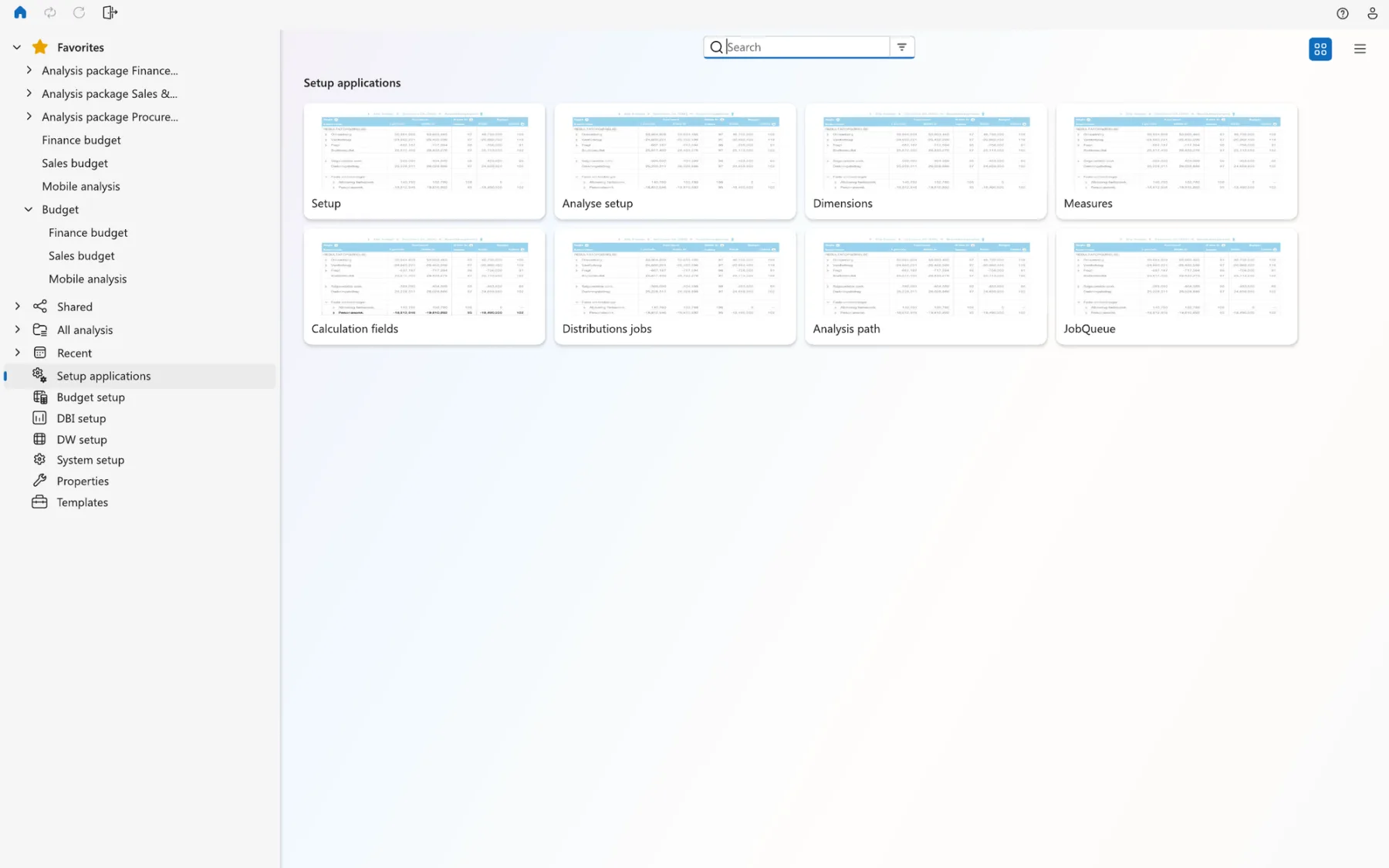Expand the All analysis section
Image resolution: width=1389 pixels, height=868 pixels.
pos(17,329)
